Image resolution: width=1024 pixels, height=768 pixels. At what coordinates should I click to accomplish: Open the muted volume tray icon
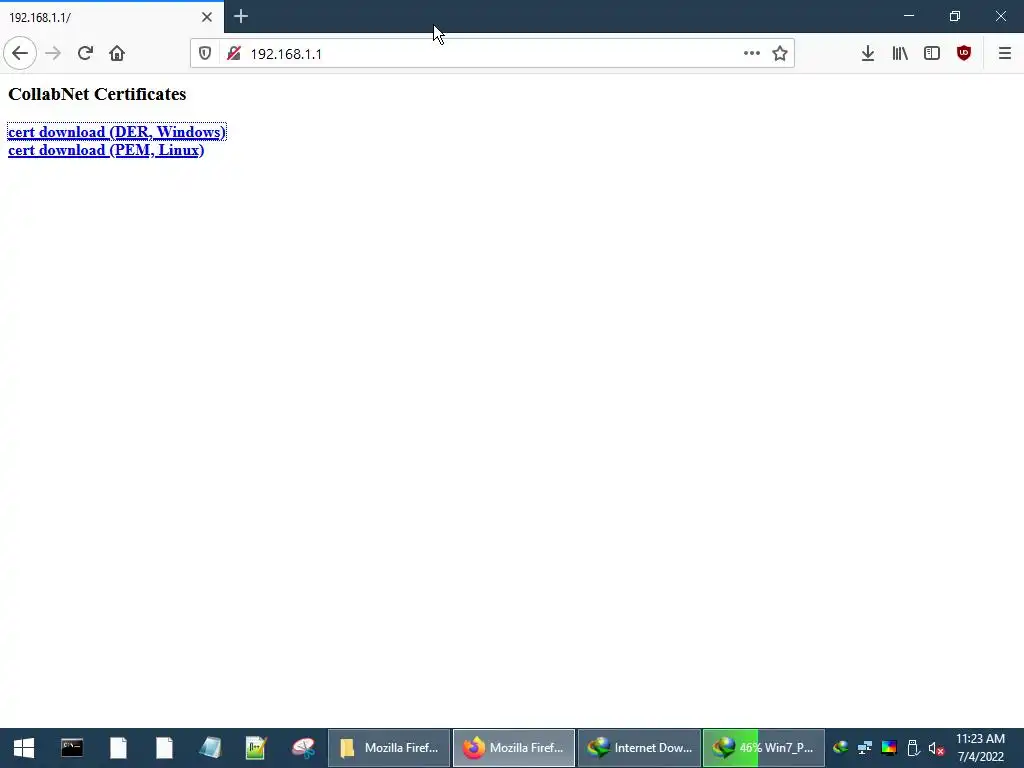[936, 748]
